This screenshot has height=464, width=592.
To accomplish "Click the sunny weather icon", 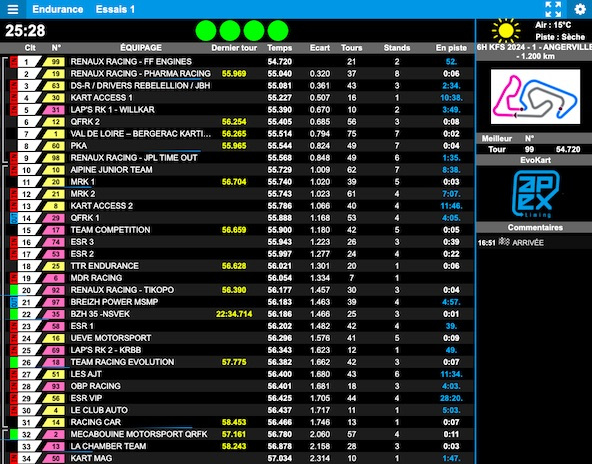I will point(506,31).
